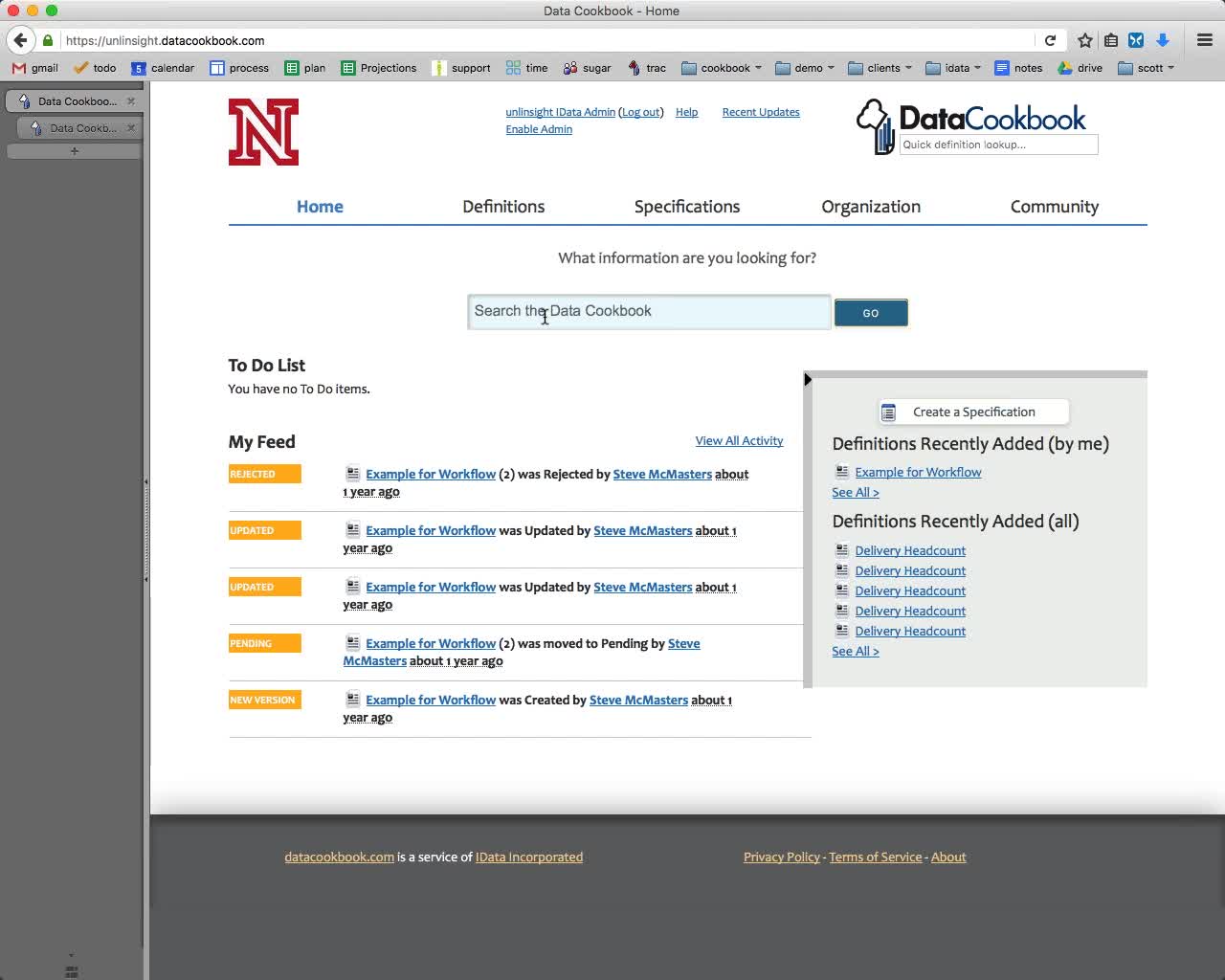
Task: Expand the cookbook bookmarks folder
Action: (722, 68)
